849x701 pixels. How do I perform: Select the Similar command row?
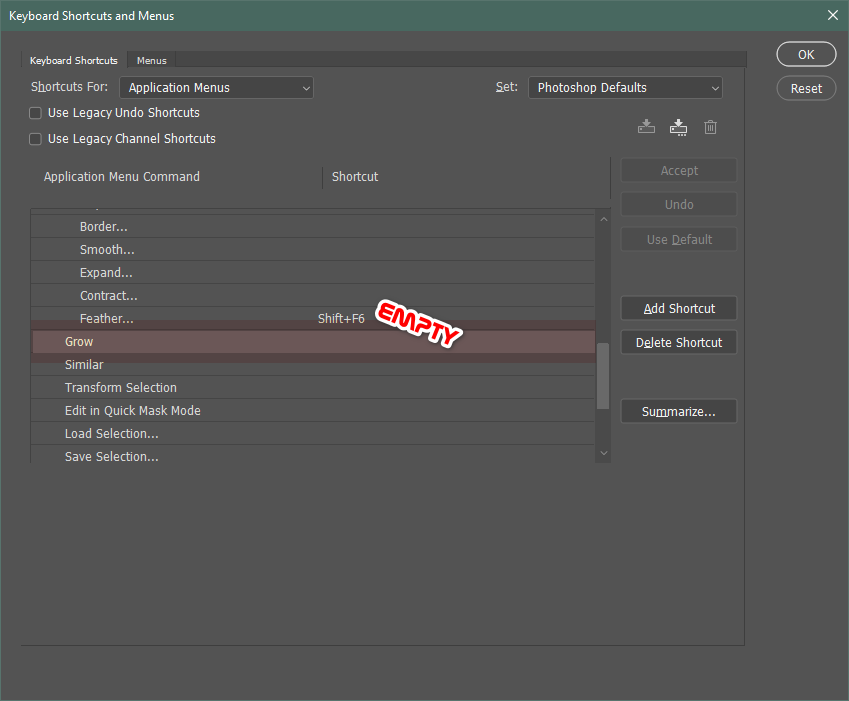tap(84, 364)
